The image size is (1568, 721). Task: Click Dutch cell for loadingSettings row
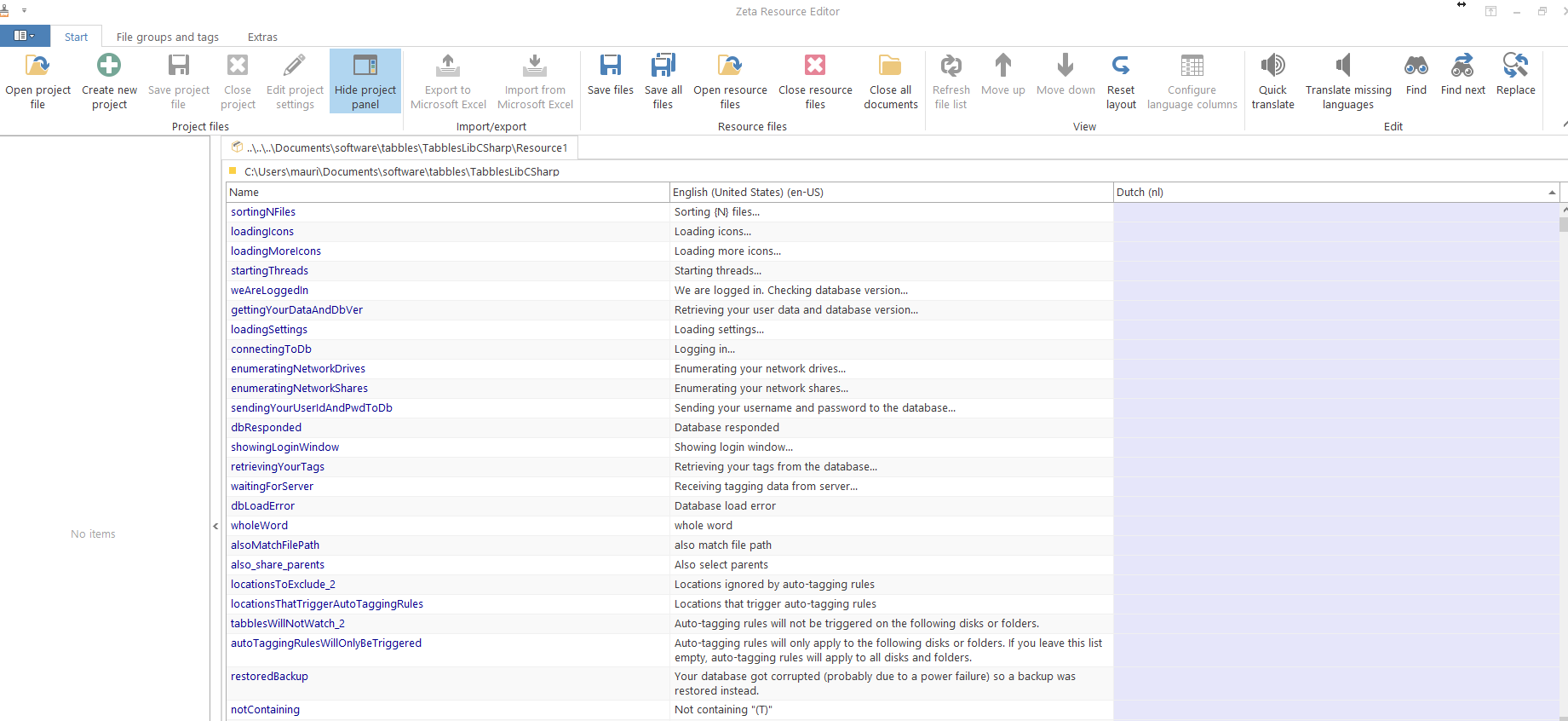point(1335,330)
